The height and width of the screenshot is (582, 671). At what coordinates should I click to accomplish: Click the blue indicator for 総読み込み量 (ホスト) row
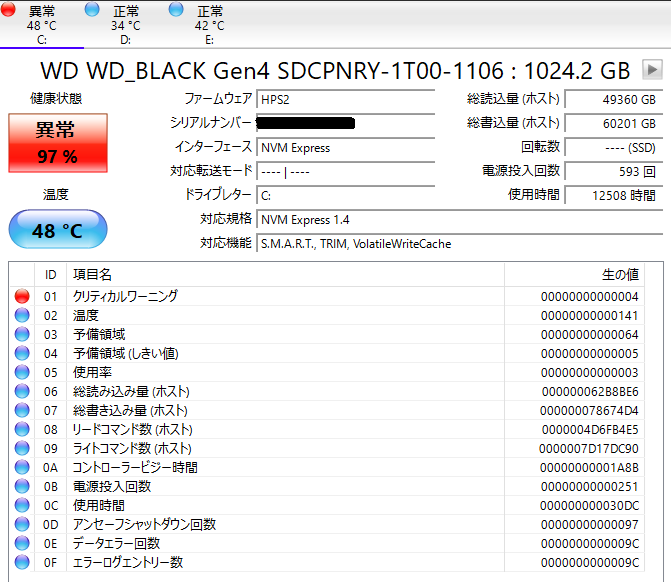coord(22,391)
